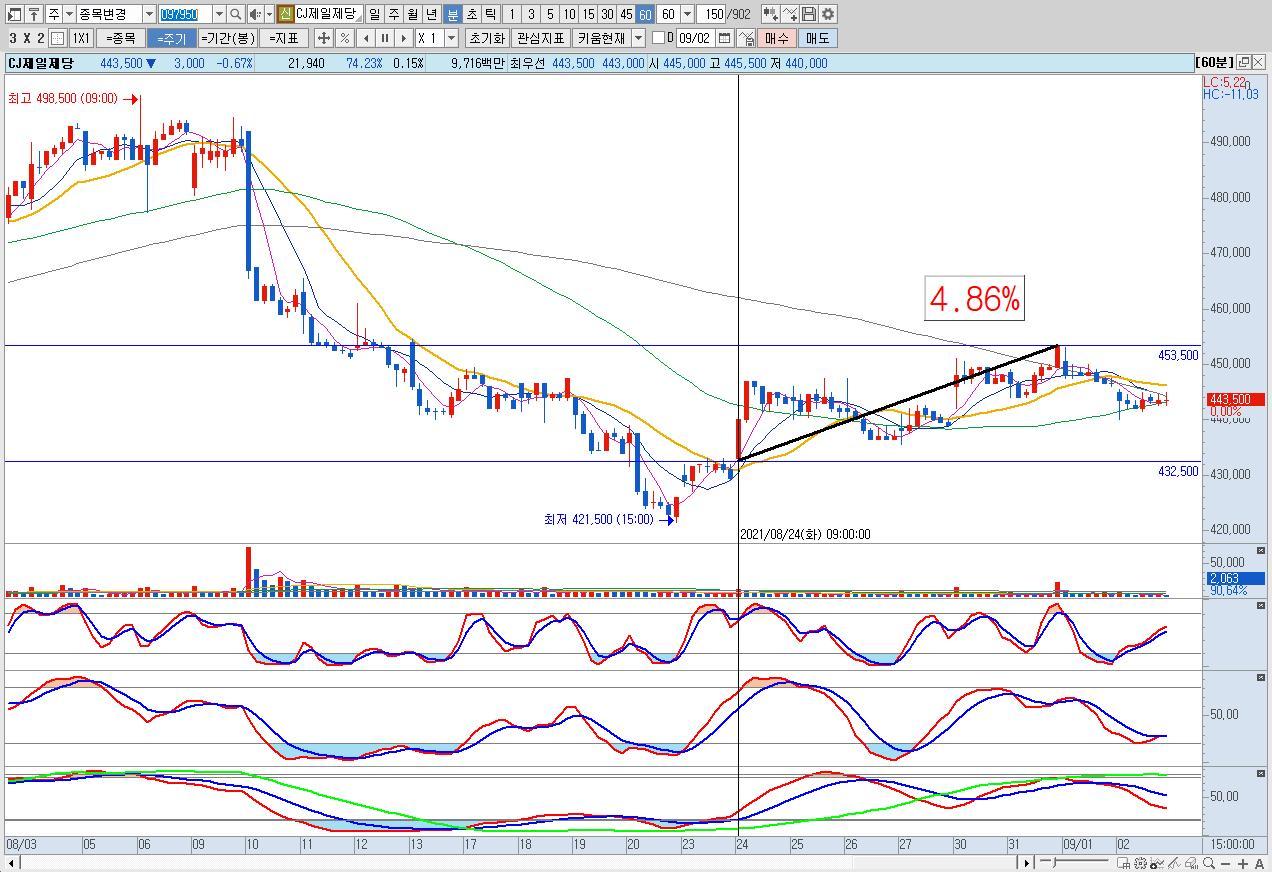Click the crosshair move icon
Viewport: 1272px width, 872px height.
[x=323, y=38]
